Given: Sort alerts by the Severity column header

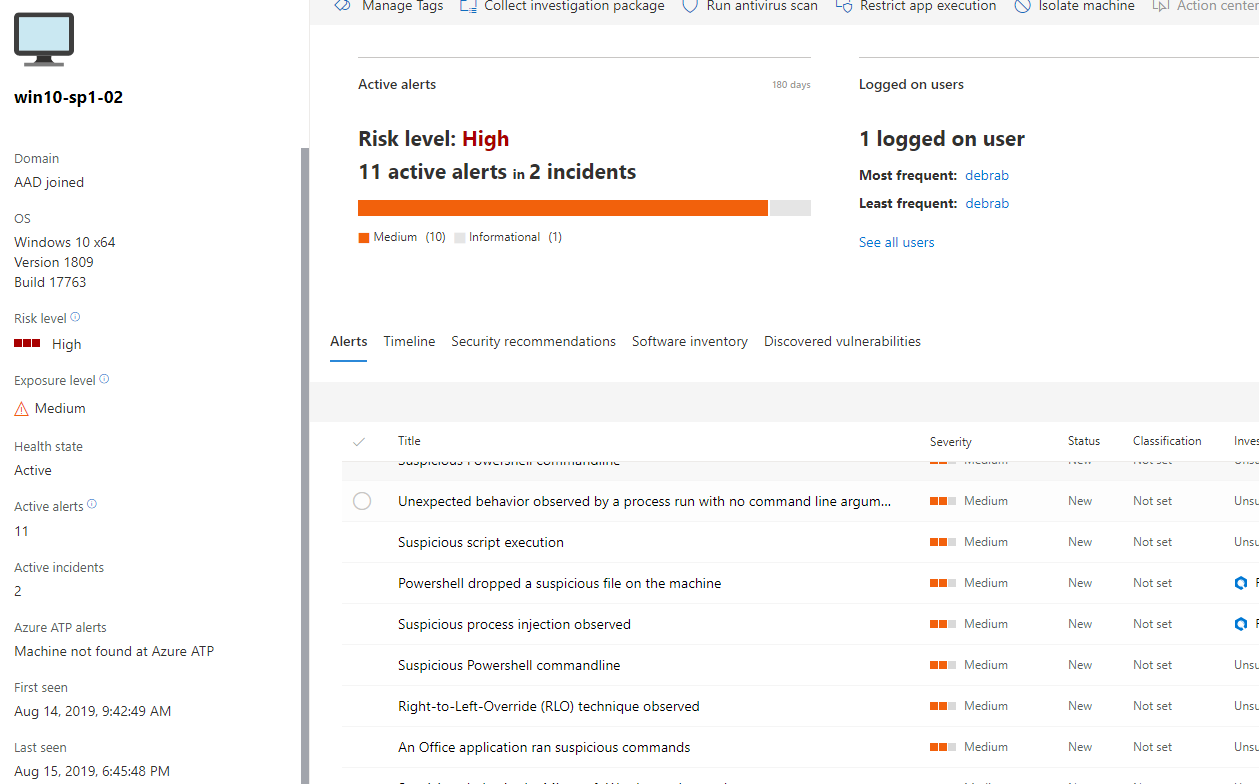Looking at the screenshot, I should (950, 441).
